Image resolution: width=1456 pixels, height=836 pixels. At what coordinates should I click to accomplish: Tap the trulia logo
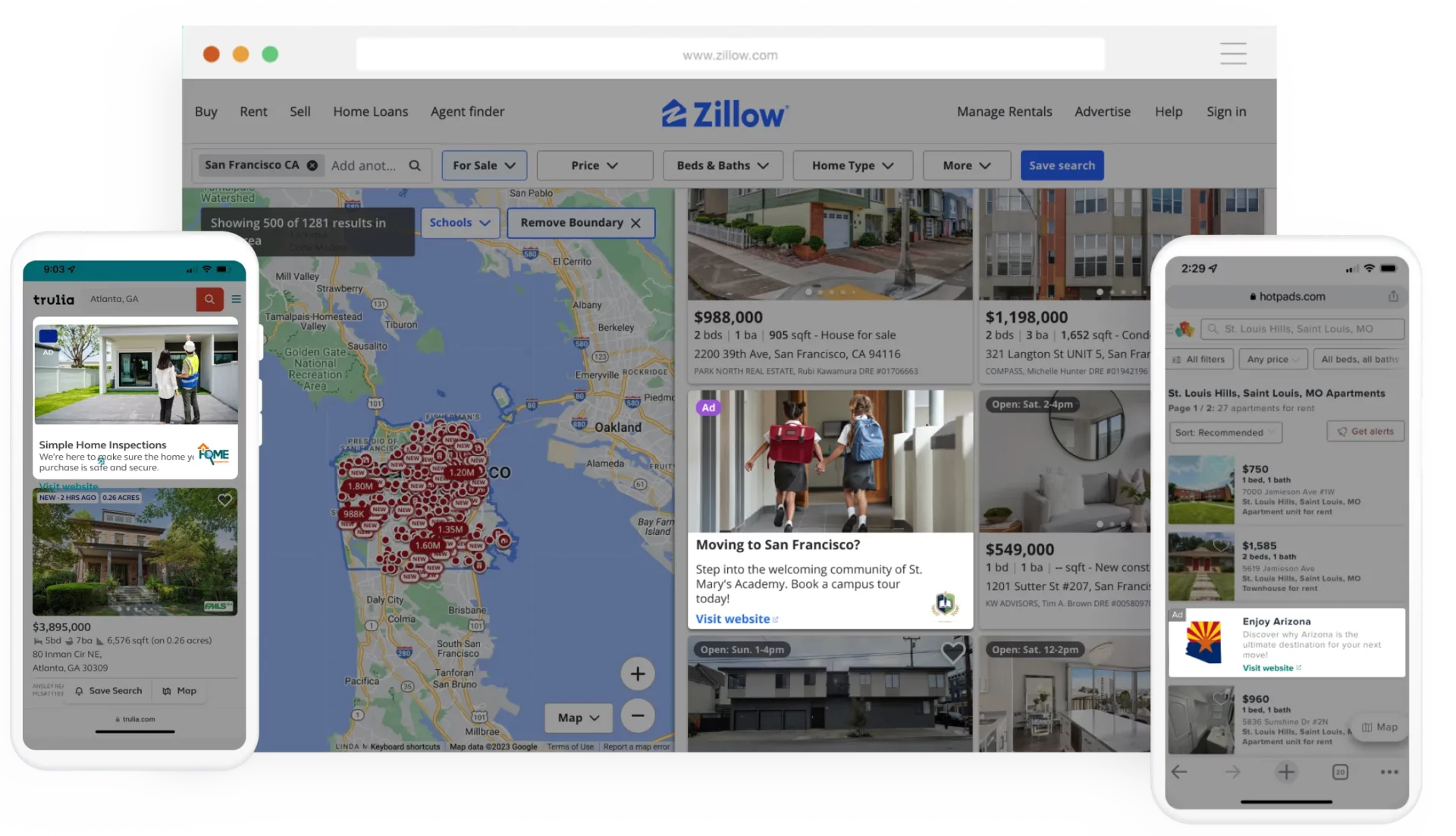[x=54, y=300]
